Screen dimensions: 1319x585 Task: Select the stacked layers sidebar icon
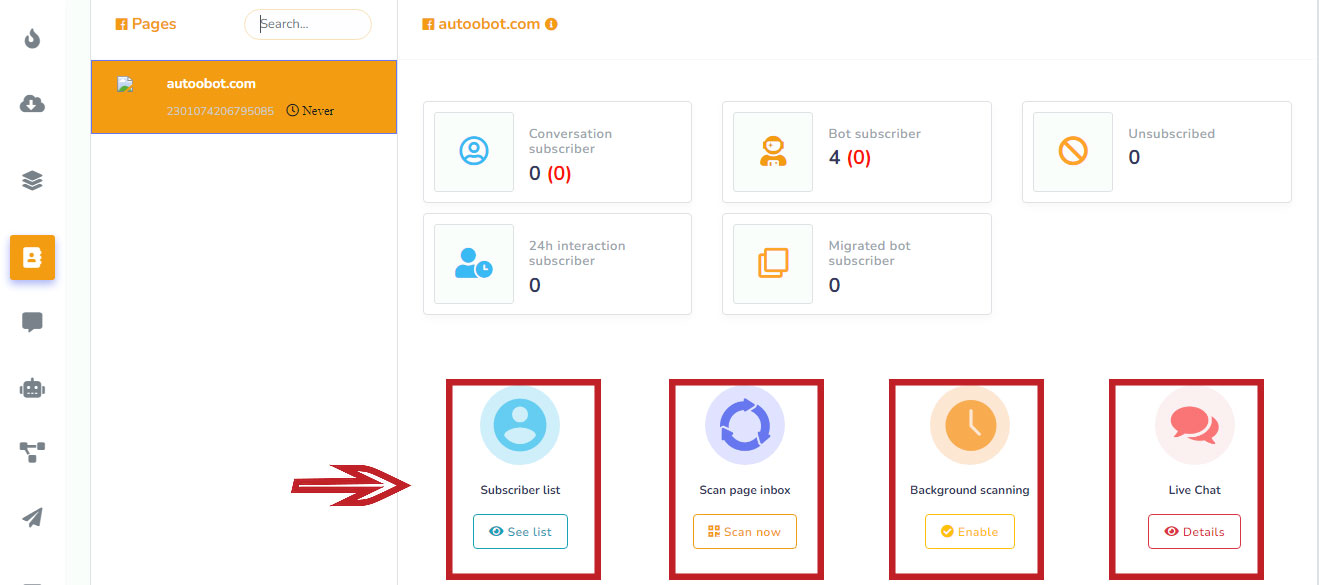33,181
